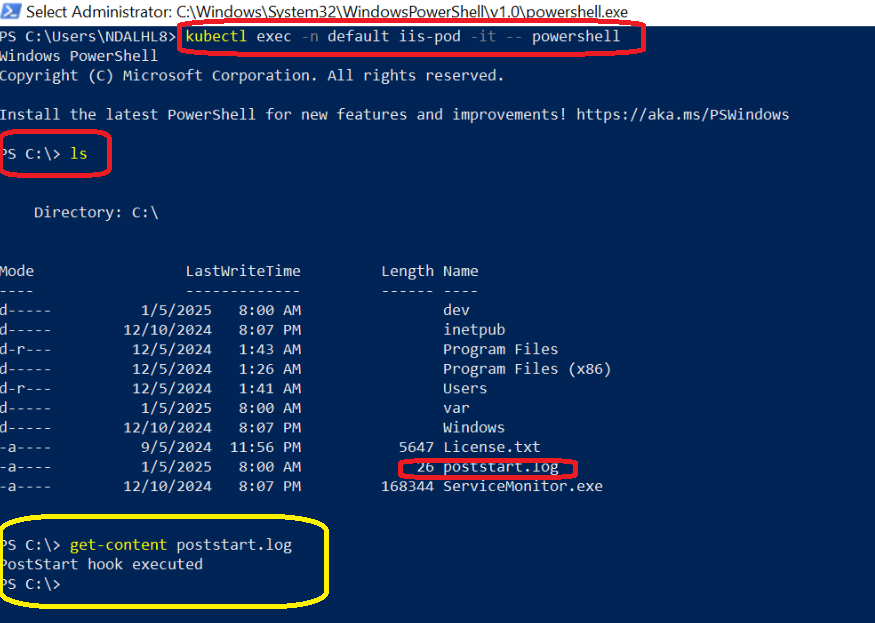Click the PostStart hook executed output line

[x=101, y=564]
